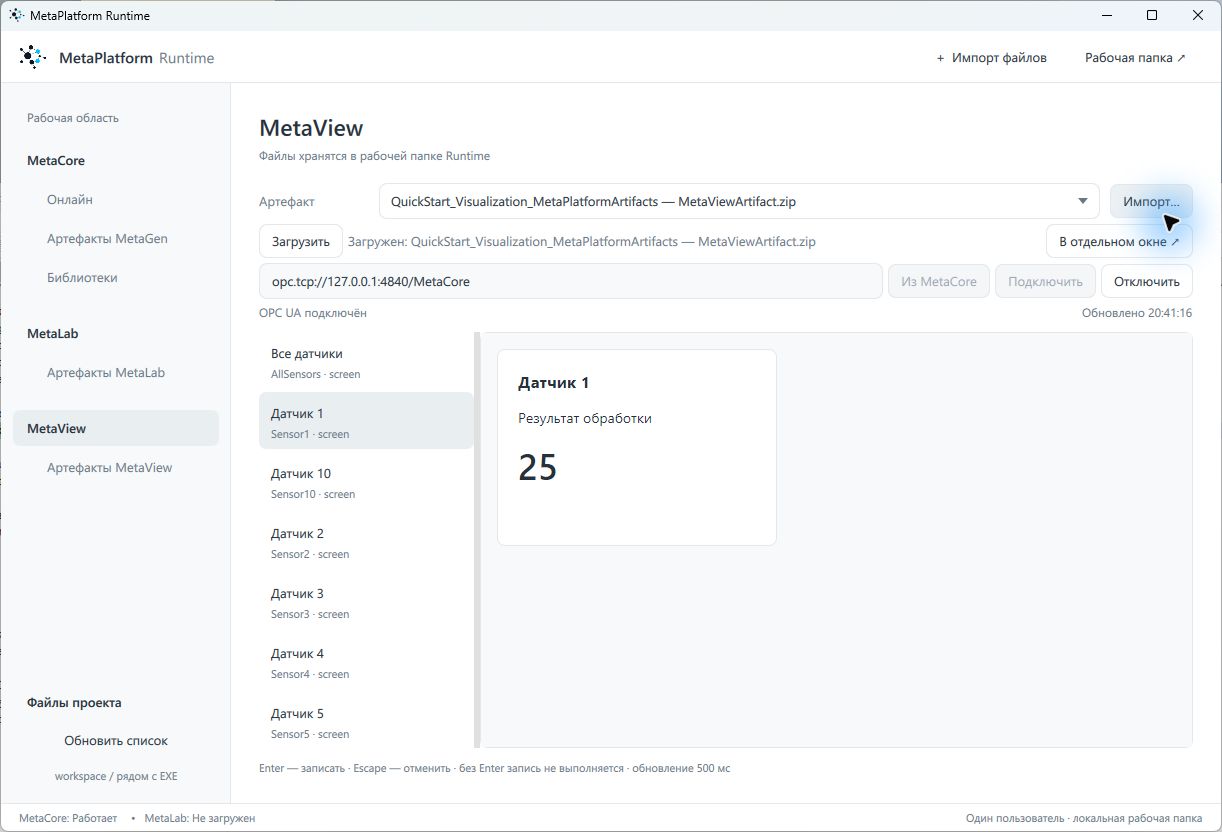Click Обновить список under Файлы проекта
Screen dimensions: 1222x832
coord(116,741)
